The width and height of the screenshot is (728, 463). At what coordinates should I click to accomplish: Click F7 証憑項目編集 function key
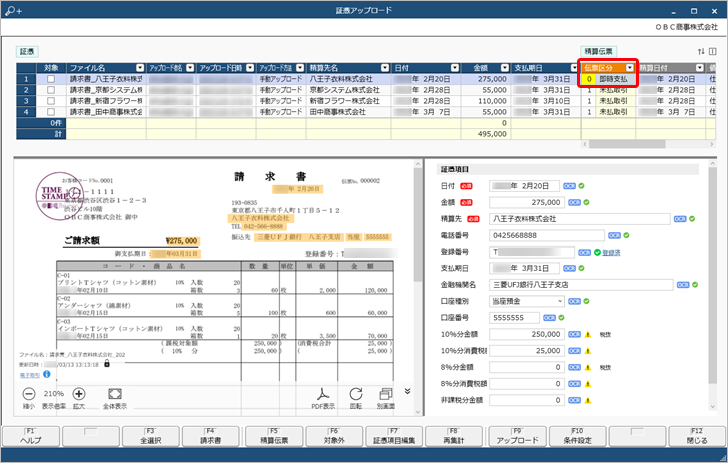coord(394,437)
